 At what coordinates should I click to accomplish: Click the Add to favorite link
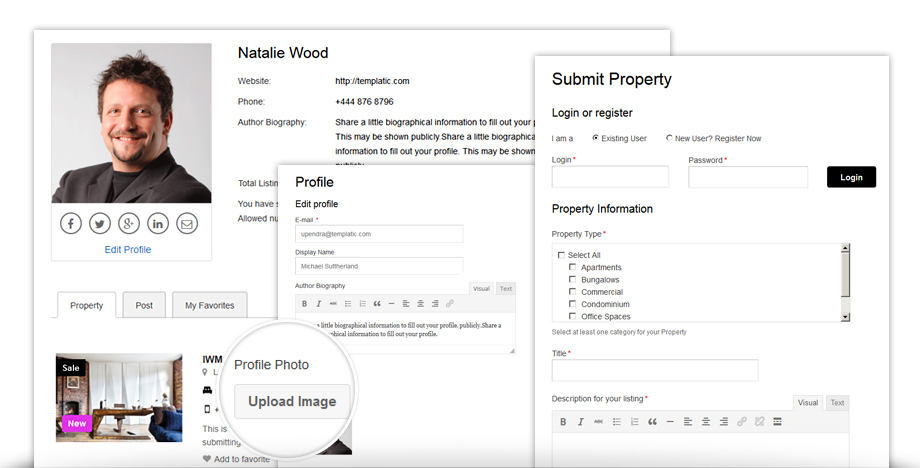[242, 459]
